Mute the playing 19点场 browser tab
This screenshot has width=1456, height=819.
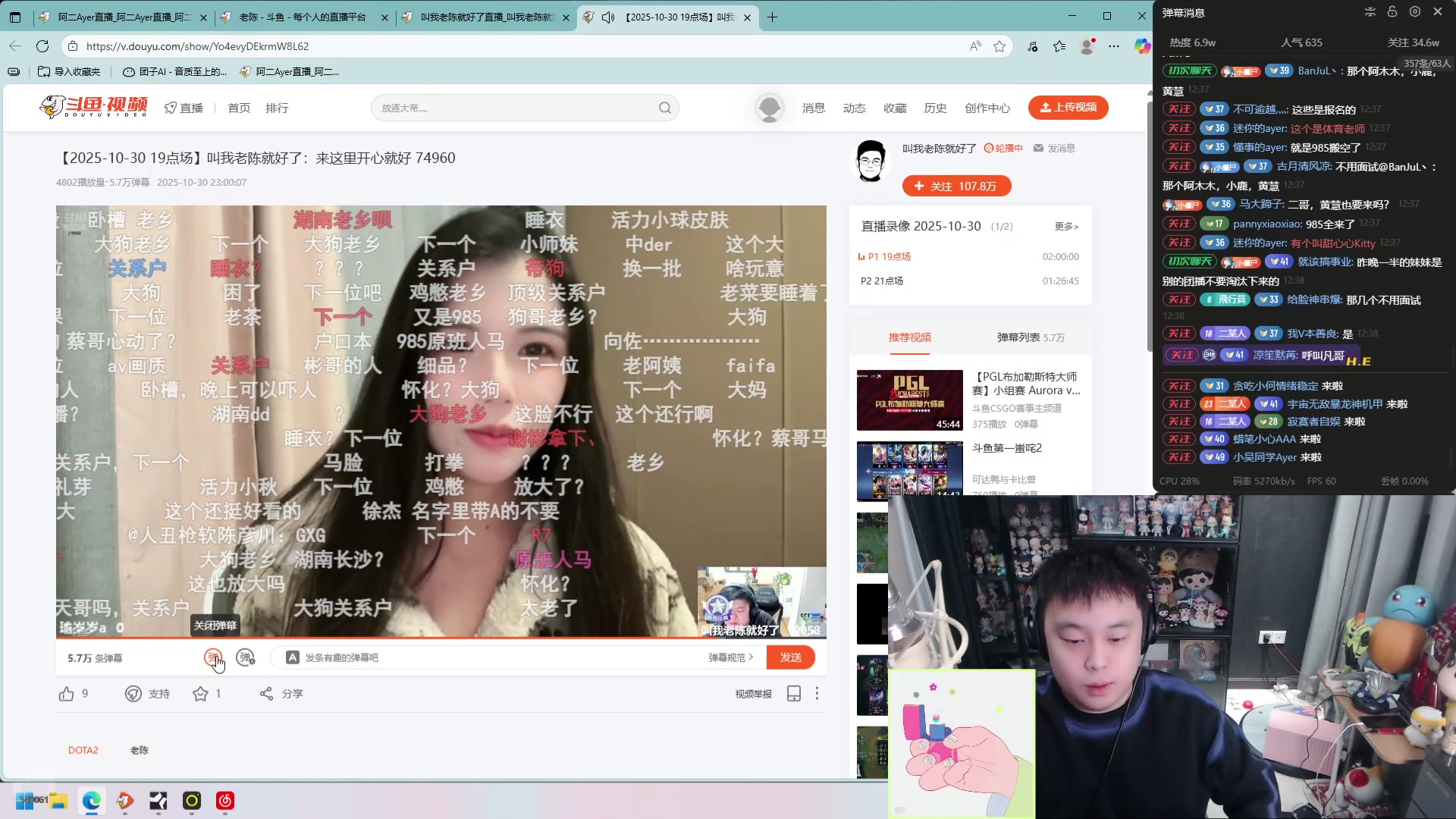click(608, 17)
